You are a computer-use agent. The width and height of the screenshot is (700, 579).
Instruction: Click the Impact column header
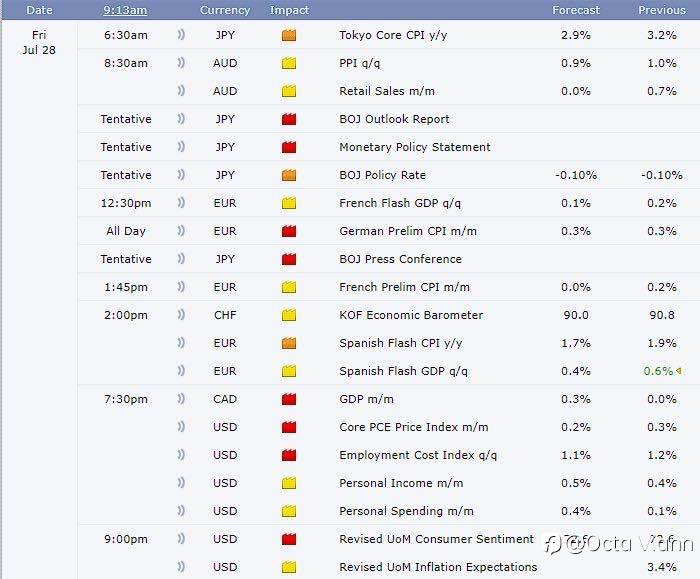289,10
